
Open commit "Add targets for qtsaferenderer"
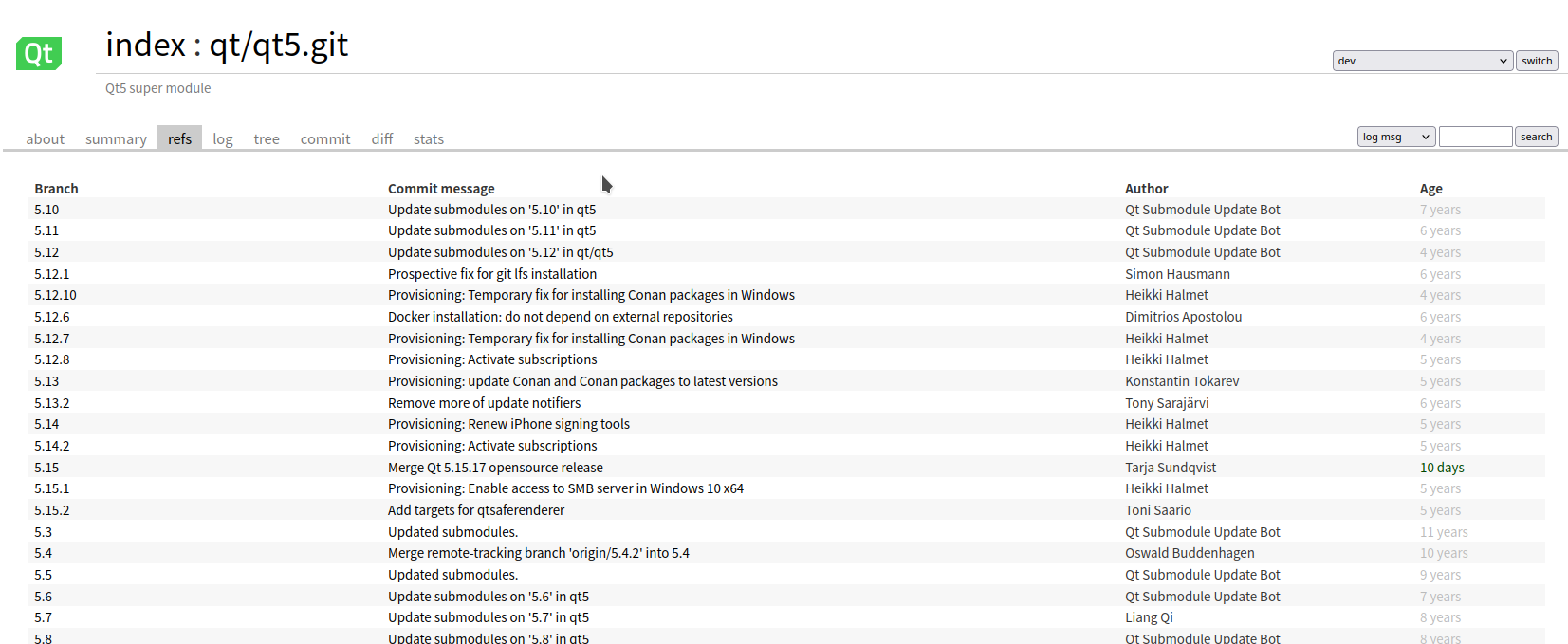click(x=476, y=510)
